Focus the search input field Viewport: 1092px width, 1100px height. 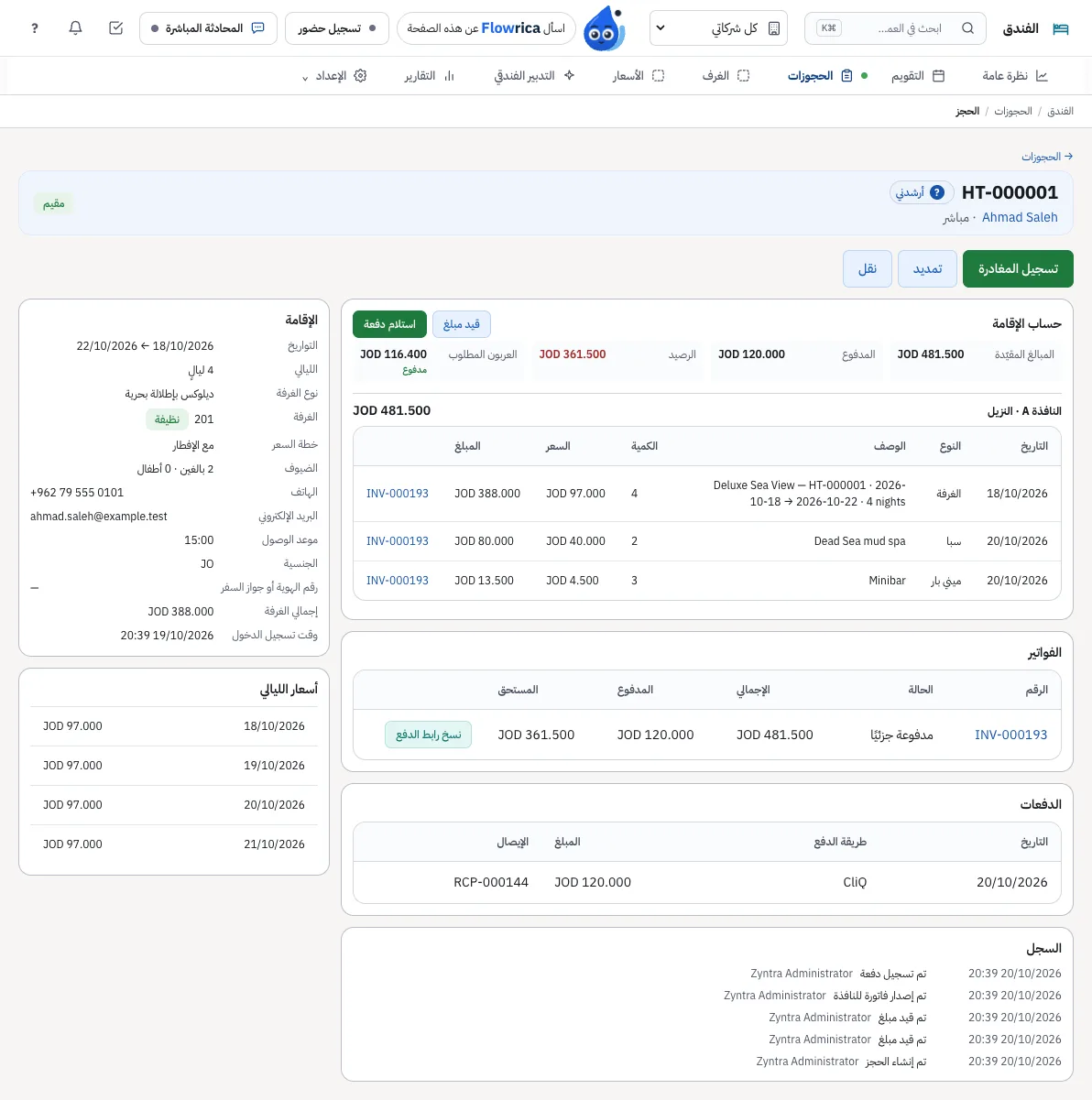point(895,28)
